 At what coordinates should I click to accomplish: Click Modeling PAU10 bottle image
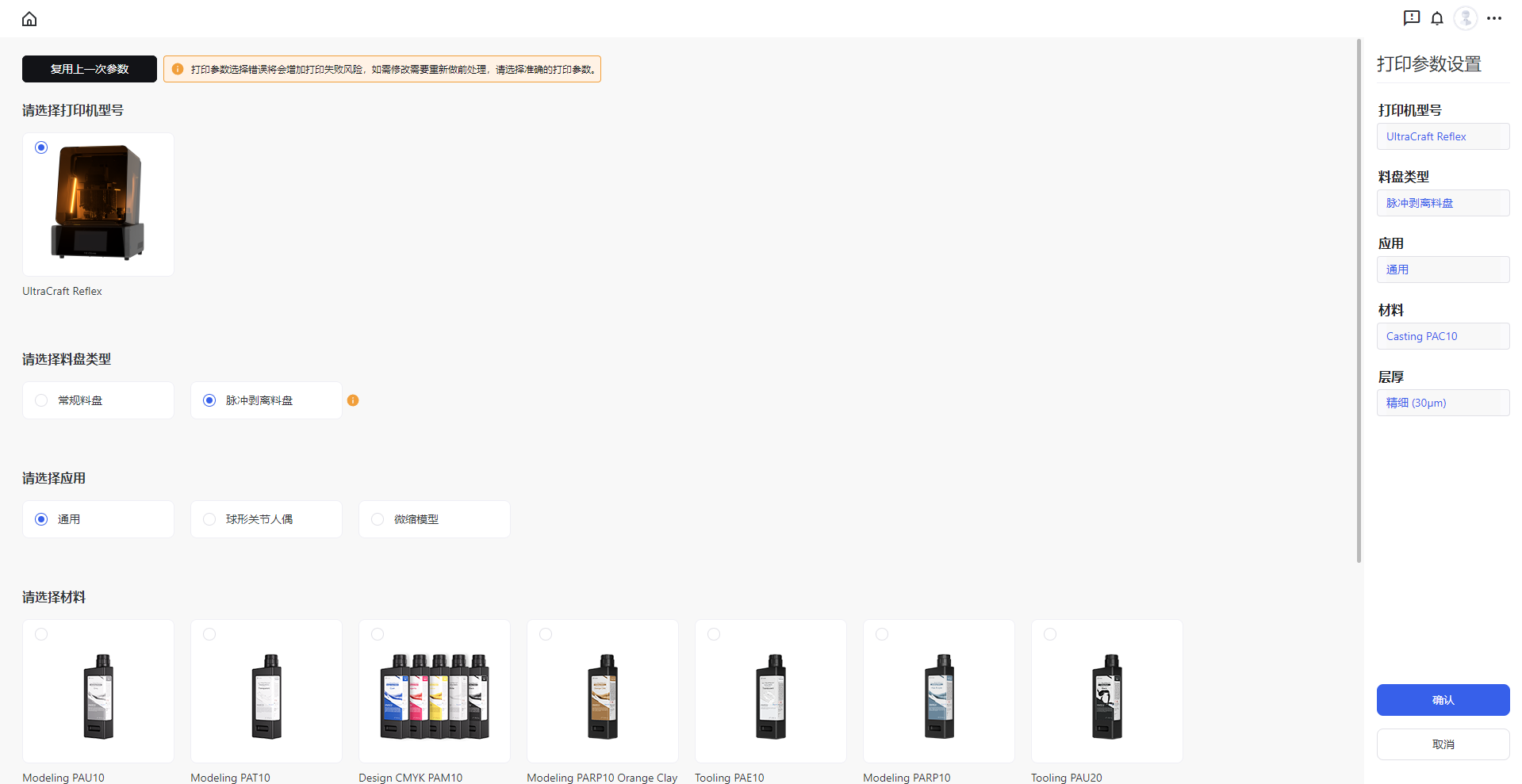point(98,697)
